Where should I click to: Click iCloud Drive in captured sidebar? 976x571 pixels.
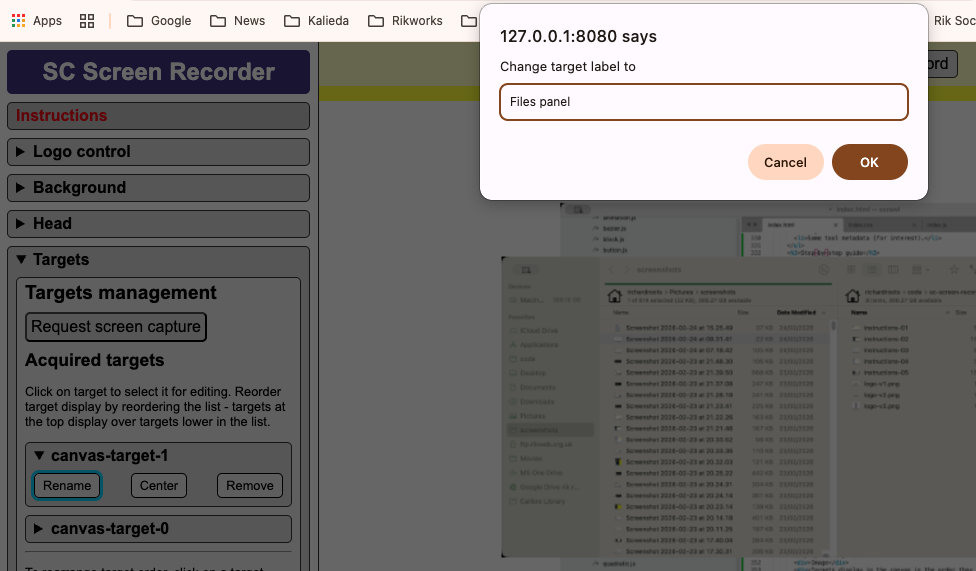539,331
